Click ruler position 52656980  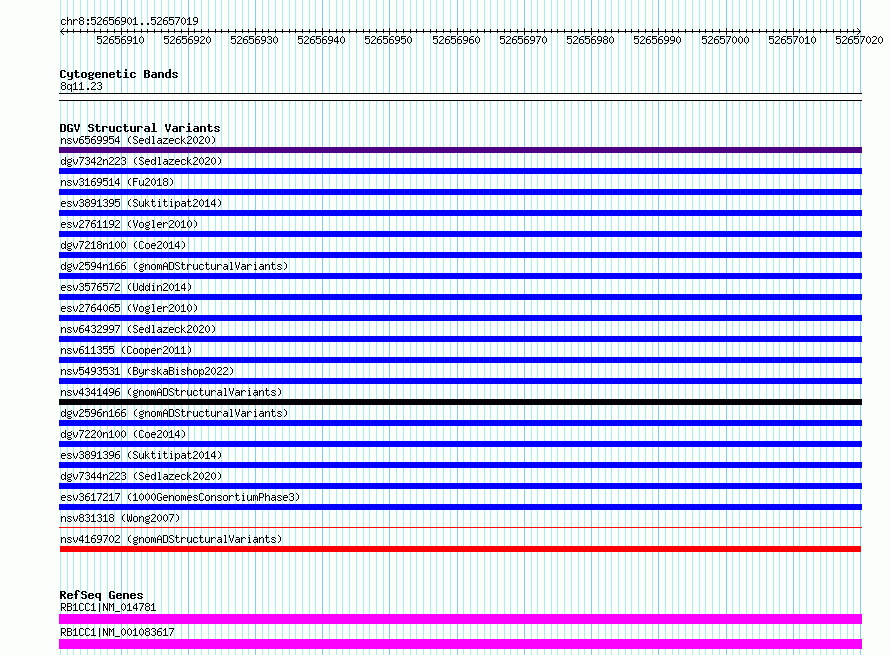pyautogui.click(x=590, y=40)
